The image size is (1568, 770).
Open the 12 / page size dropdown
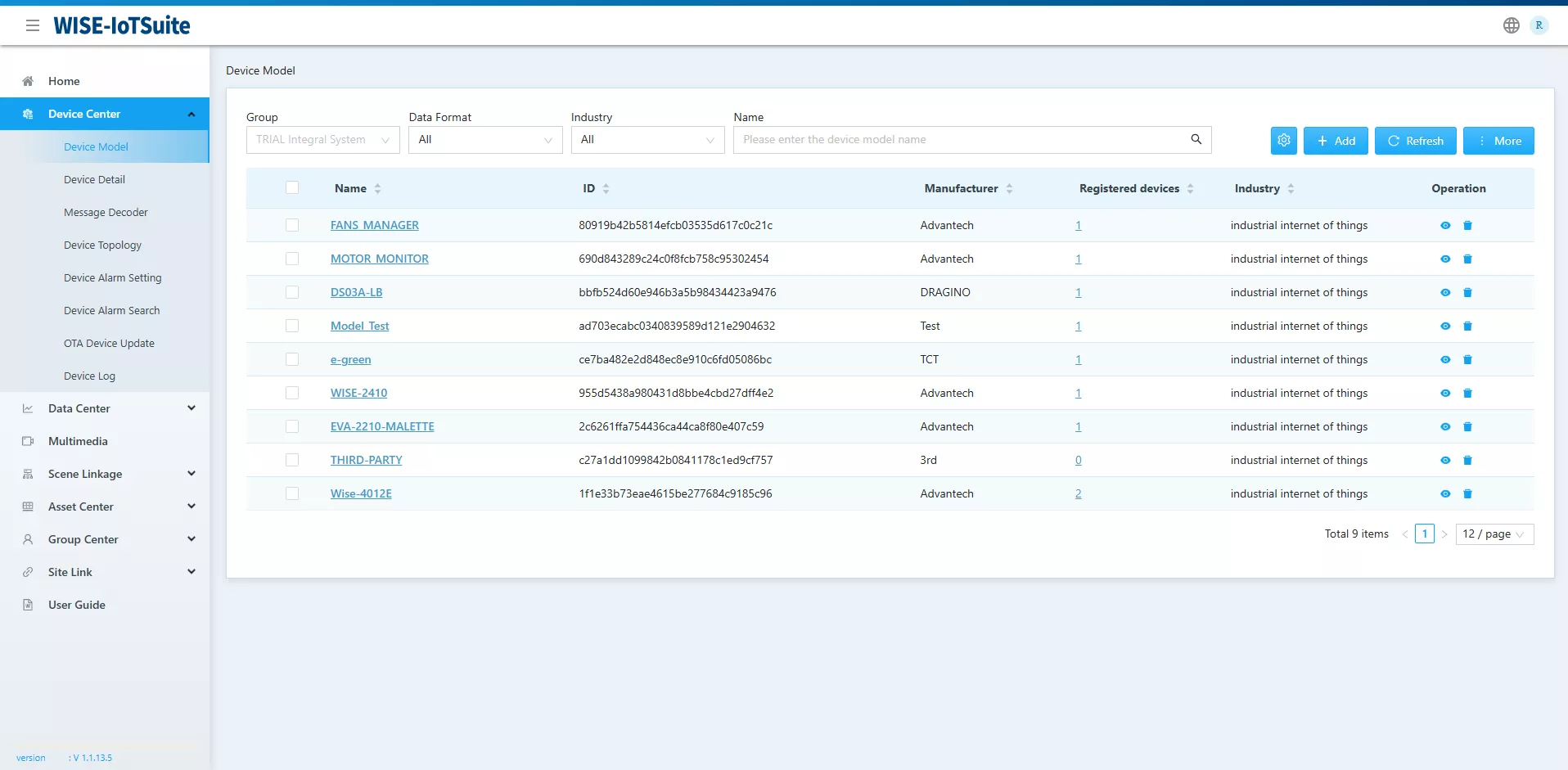coord(1494,534)
